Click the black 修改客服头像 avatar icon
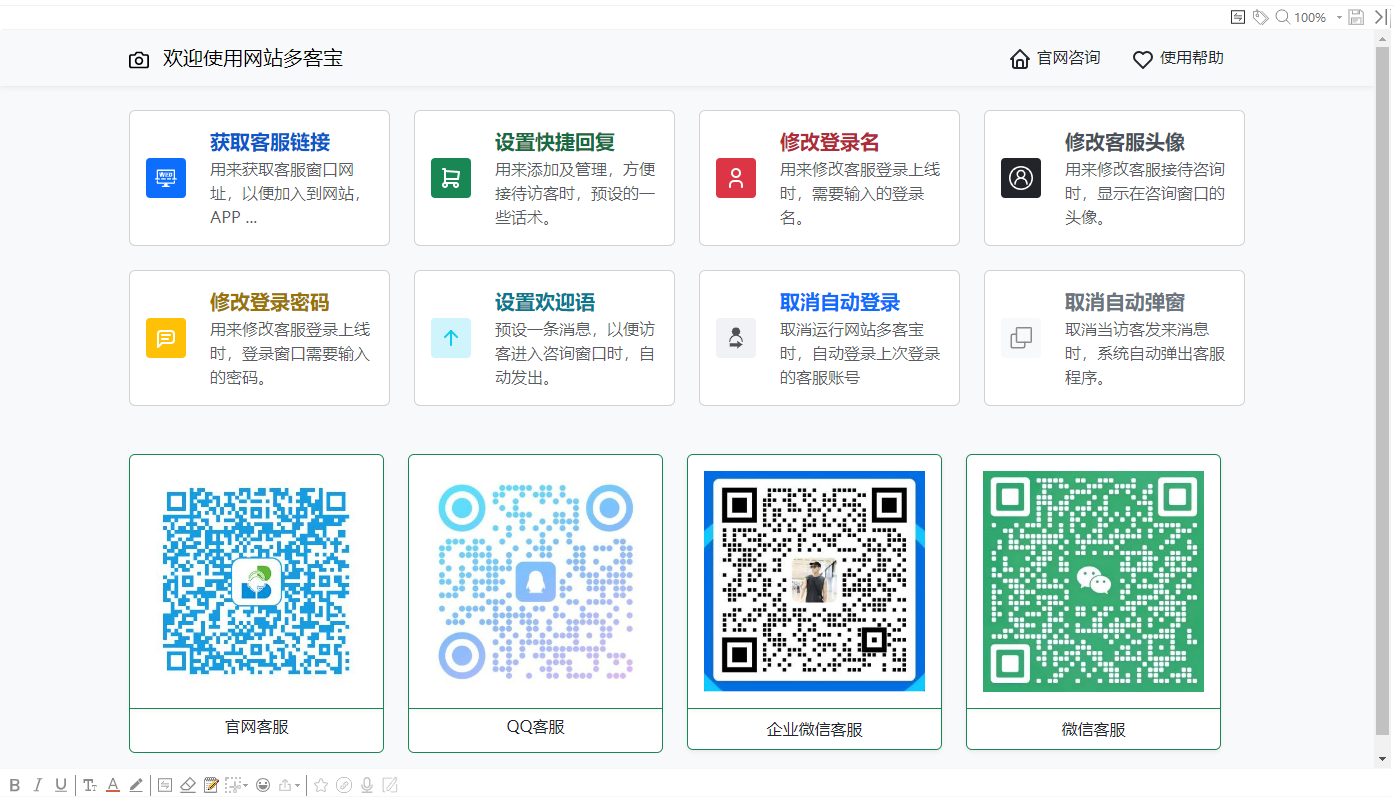This screenshot has height=803, width=1394. [1021, 178]
